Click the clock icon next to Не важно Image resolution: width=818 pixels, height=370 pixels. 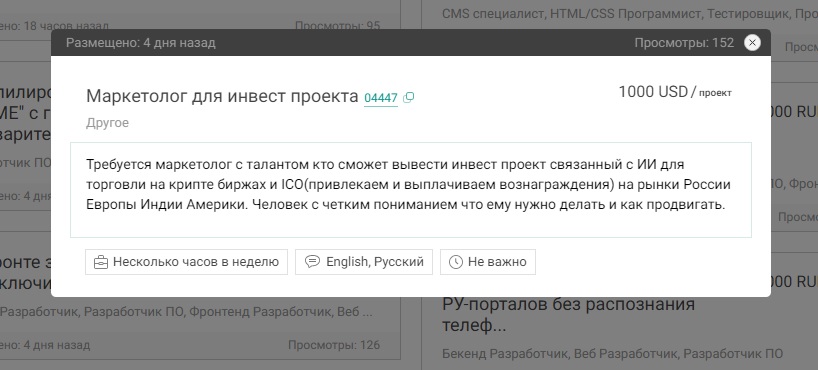(456, 262)
